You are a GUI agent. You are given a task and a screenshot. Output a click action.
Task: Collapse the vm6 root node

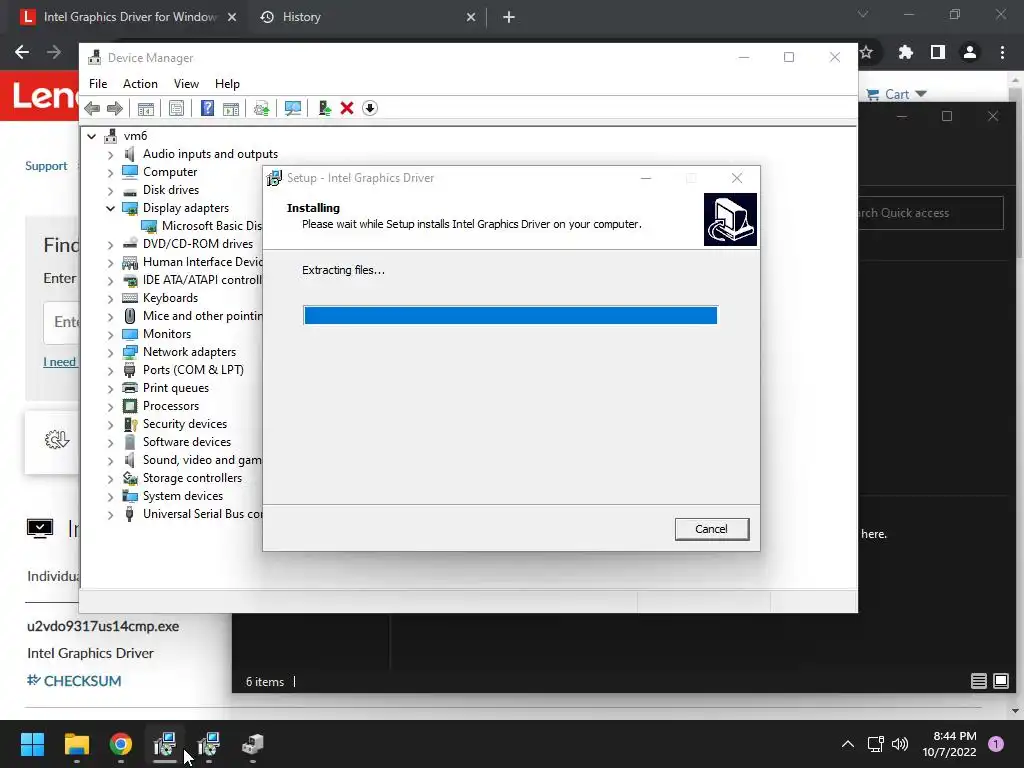pyautogui.click(x=92, y=136)
